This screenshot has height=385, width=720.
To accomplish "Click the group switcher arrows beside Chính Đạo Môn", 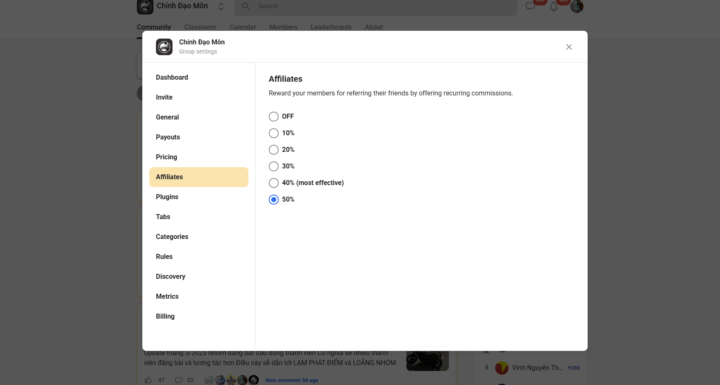I will pos(221,6).
